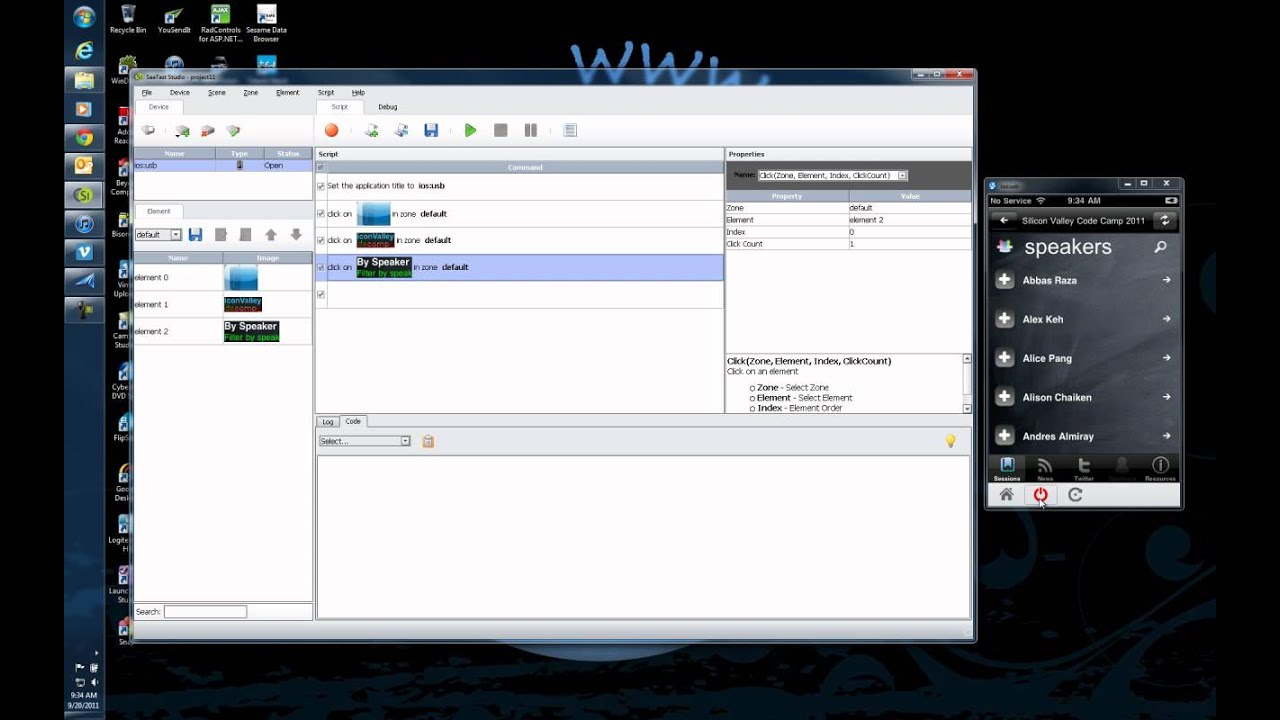The width and height of the screenshot is (1280, 720).
Task: Click the Windows Start orb
Action: [x=84, y=17]
